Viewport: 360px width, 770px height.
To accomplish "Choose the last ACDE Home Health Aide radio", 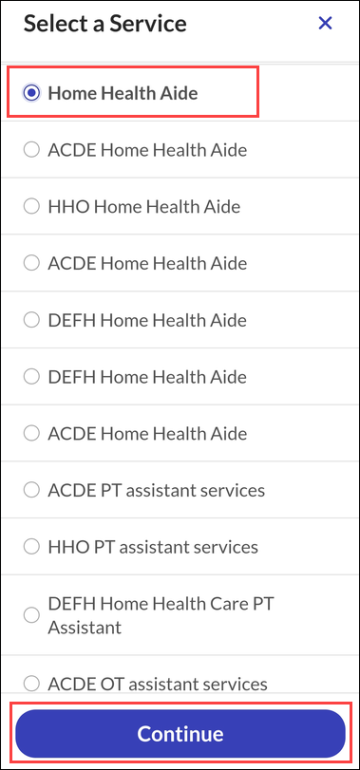I will pyautogui.click(x=31, y=433).
